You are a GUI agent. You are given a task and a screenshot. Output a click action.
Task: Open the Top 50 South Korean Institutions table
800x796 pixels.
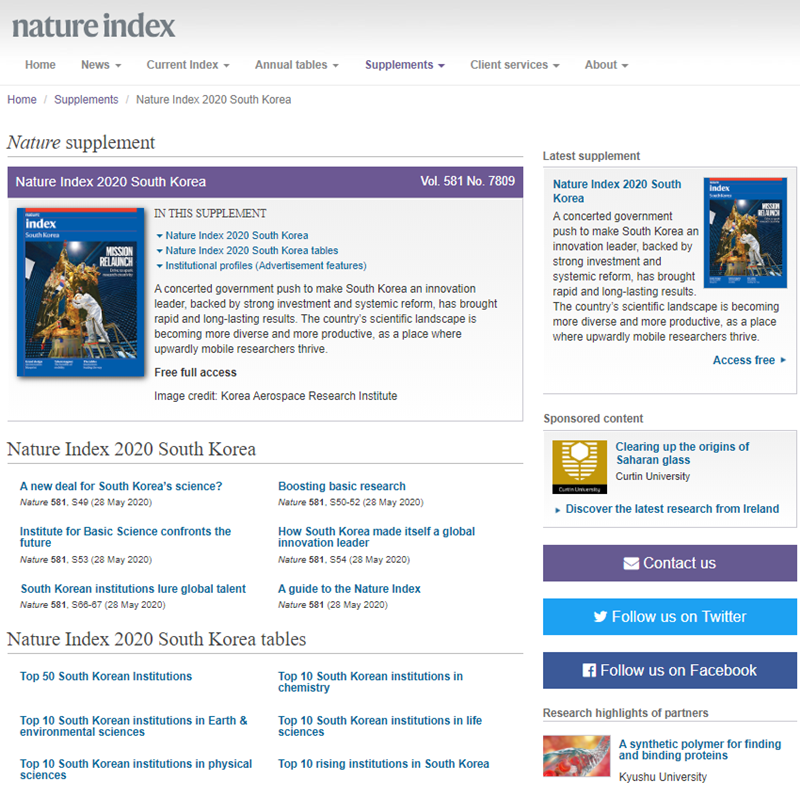tap(106, 676)
